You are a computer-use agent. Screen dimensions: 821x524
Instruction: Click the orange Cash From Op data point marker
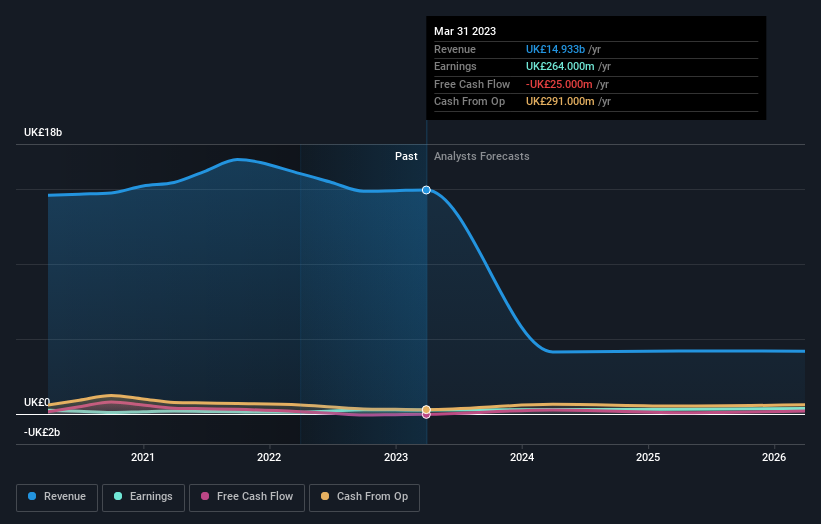pos(426,409)
